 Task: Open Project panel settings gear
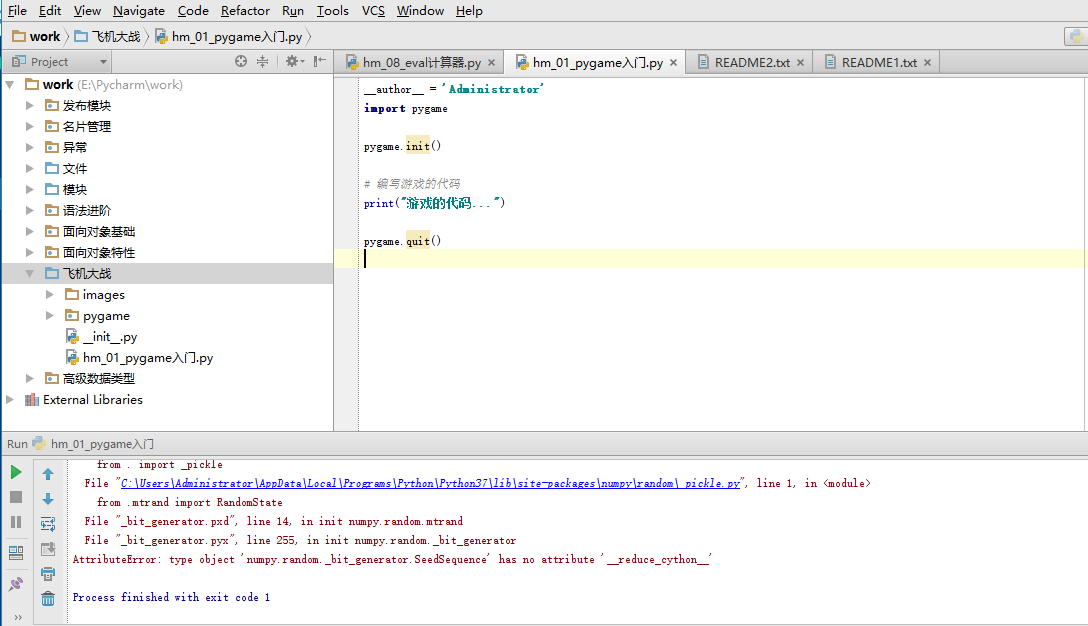point(295,61)
